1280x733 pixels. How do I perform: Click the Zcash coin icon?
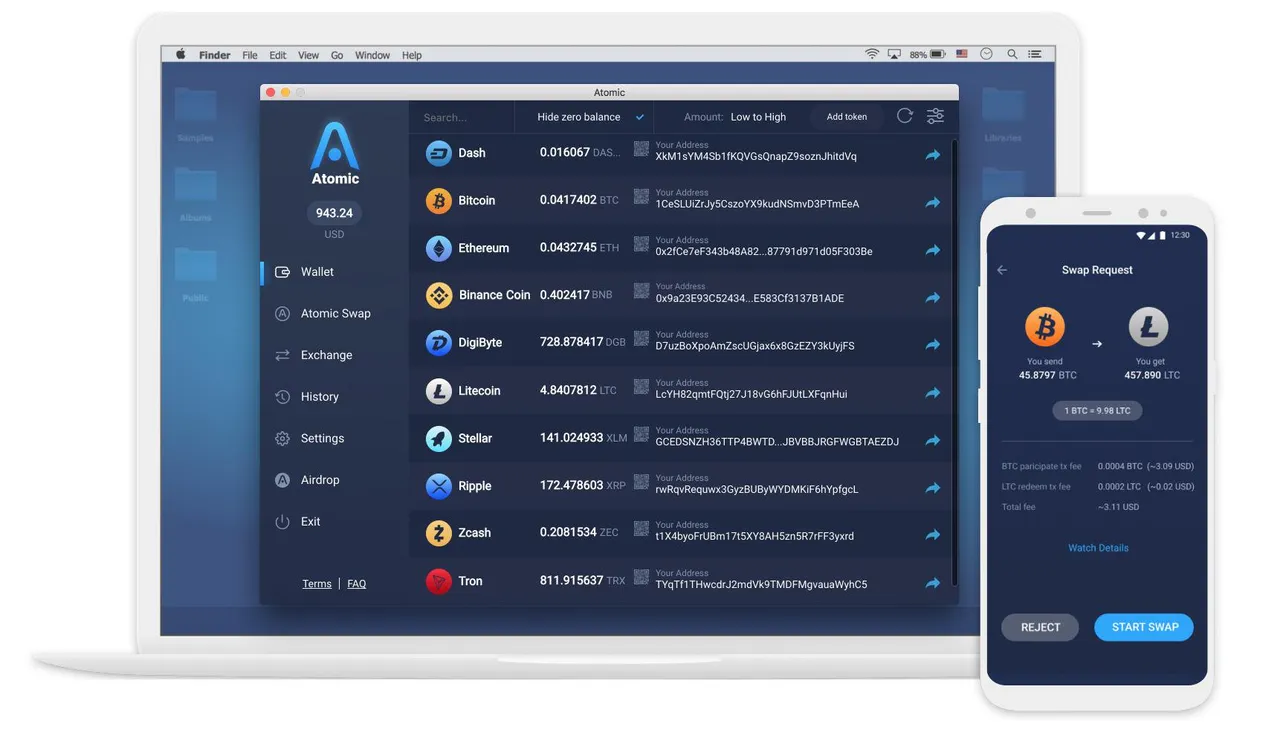(439, 533)
